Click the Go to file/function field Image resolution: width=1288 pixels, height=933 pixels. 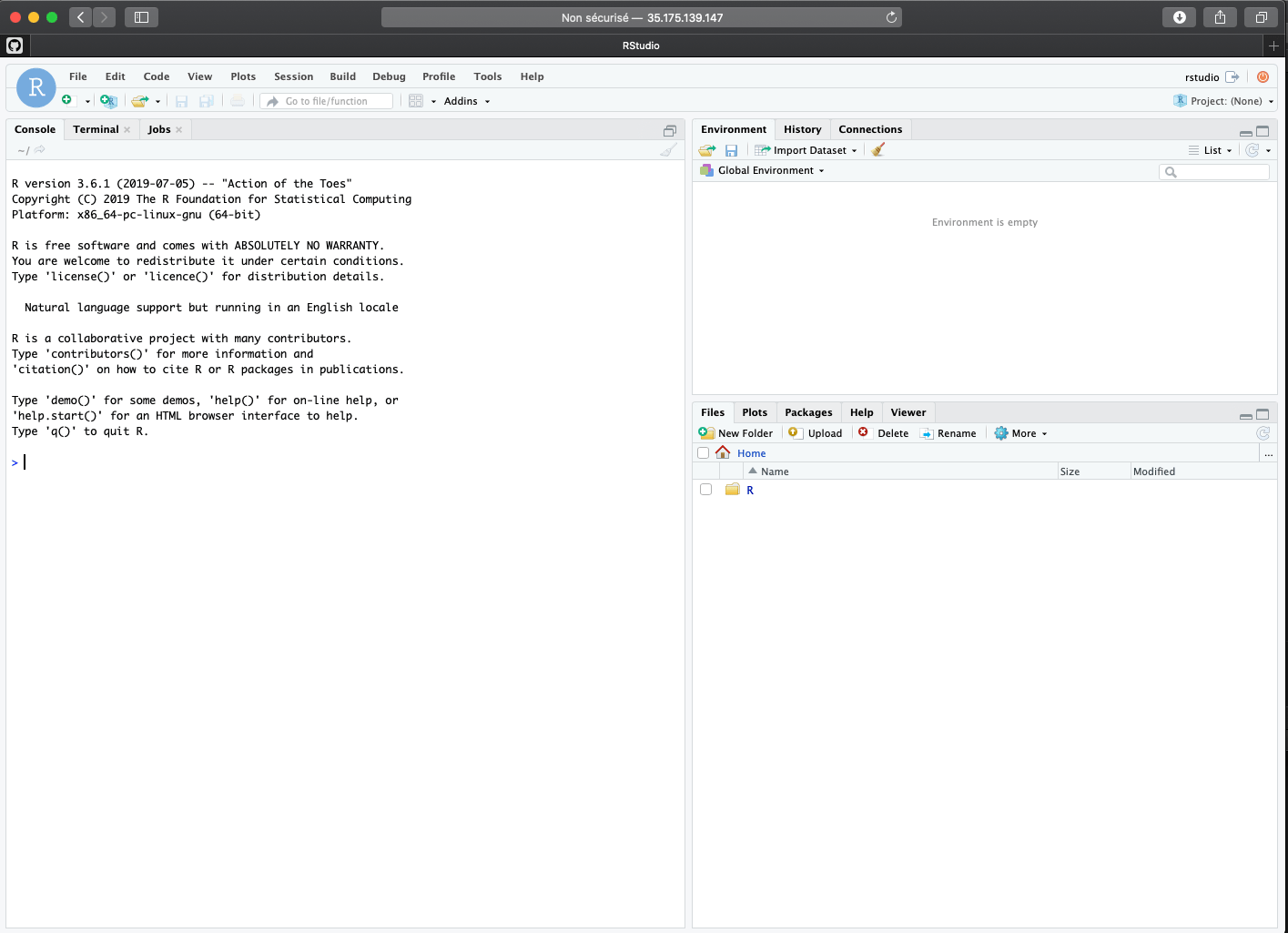coord(327,101)
